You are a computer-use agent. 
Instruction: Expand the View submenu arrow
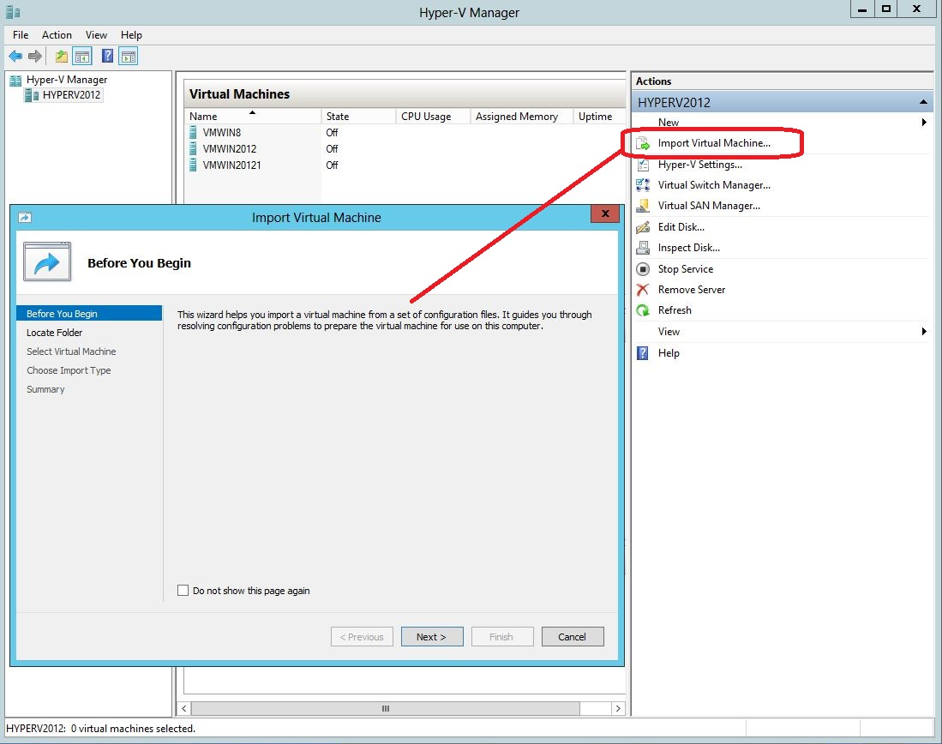(923, 332)
